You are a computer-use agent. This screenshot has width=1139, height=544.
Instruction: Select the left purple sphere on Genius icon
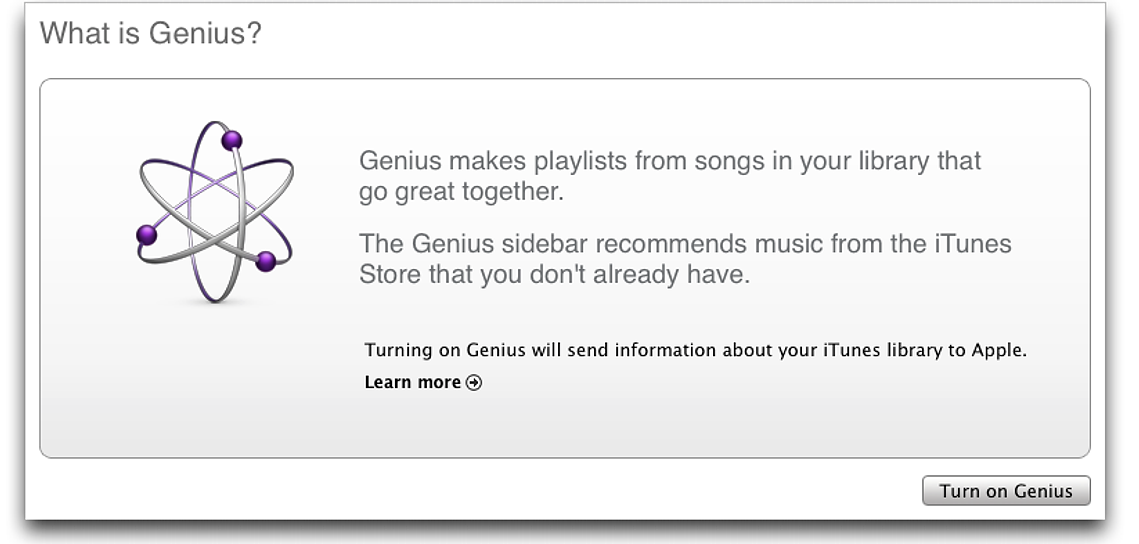tap(147, 235)
